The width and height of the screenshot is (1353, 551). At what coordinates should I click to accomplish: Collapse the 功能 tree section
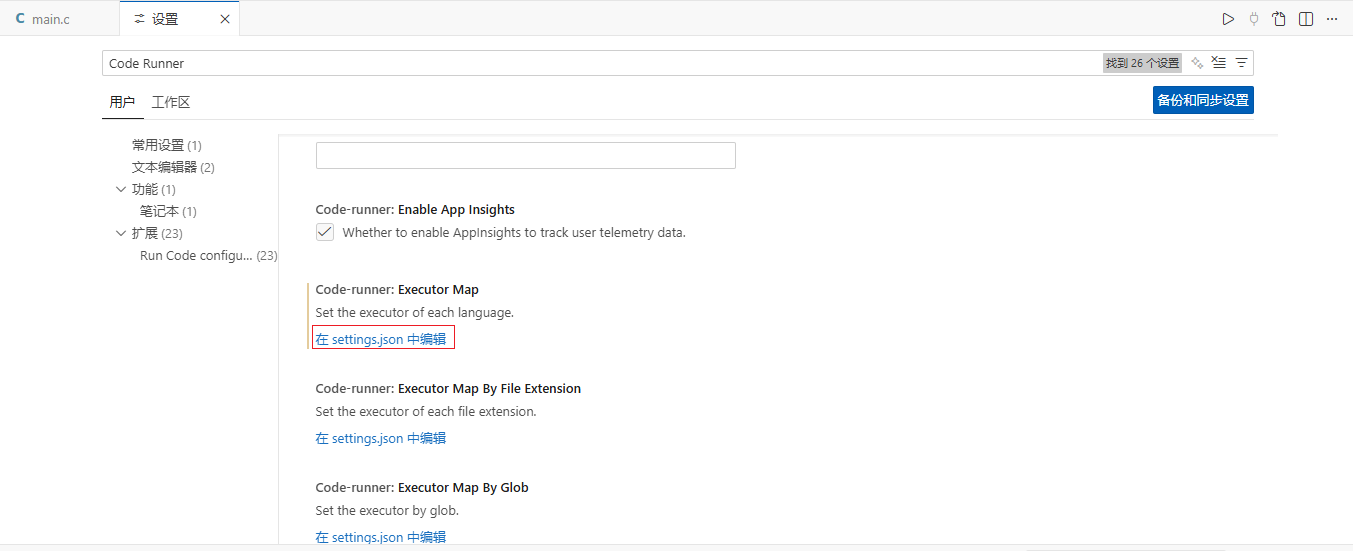(x=122, y=189)
